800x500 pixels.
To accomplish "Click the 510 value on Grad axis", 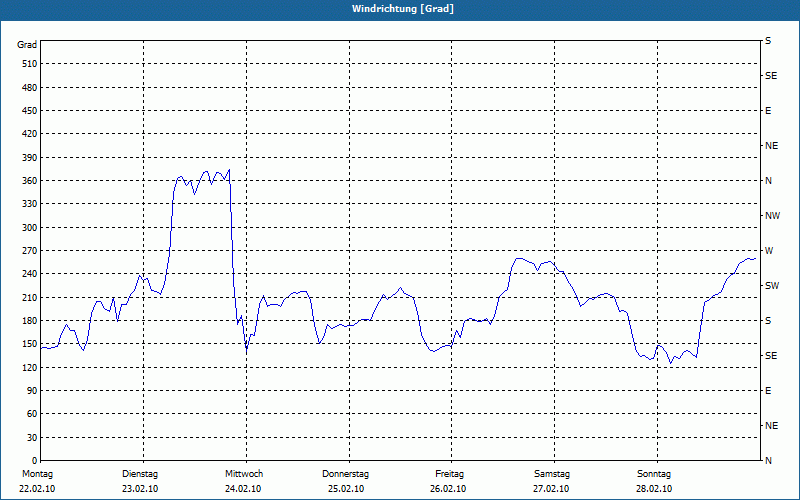I will pos(30,64).
